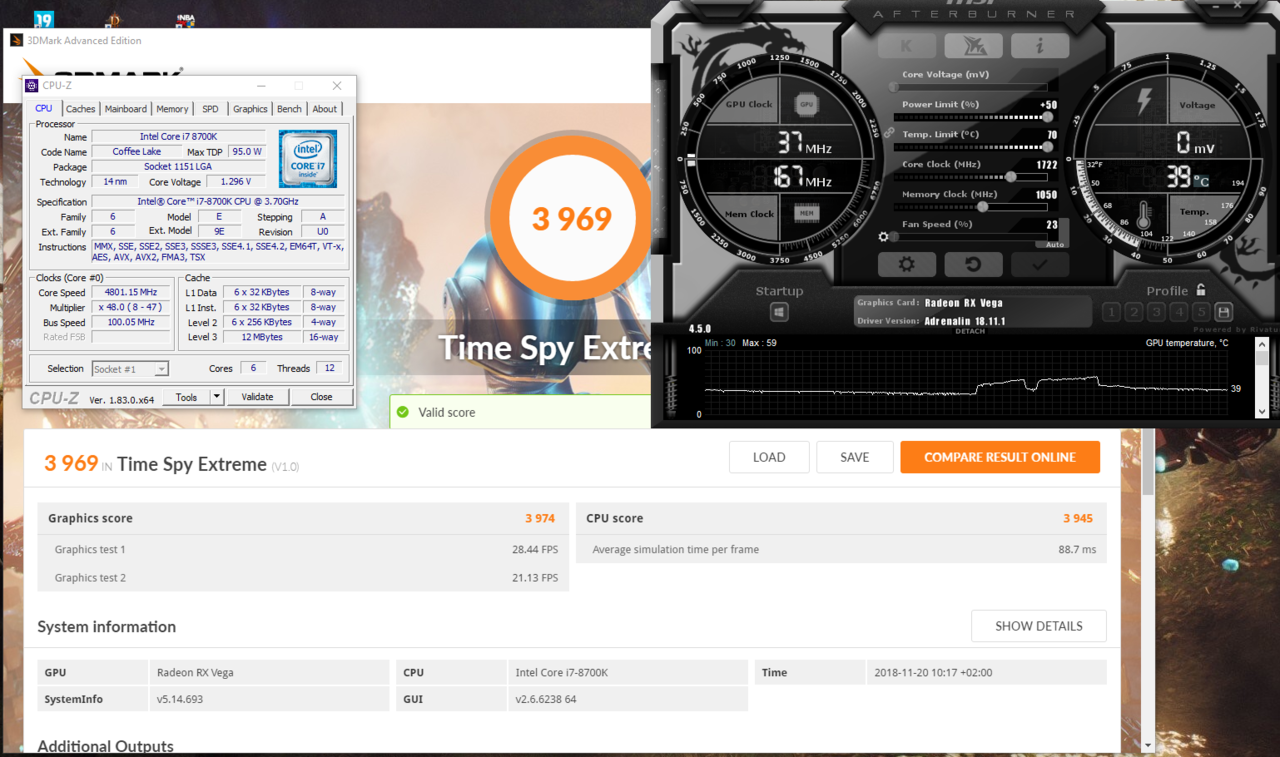Click the LOAD button in 3DMark
1280x757 pixels.
tap(769, 457)
